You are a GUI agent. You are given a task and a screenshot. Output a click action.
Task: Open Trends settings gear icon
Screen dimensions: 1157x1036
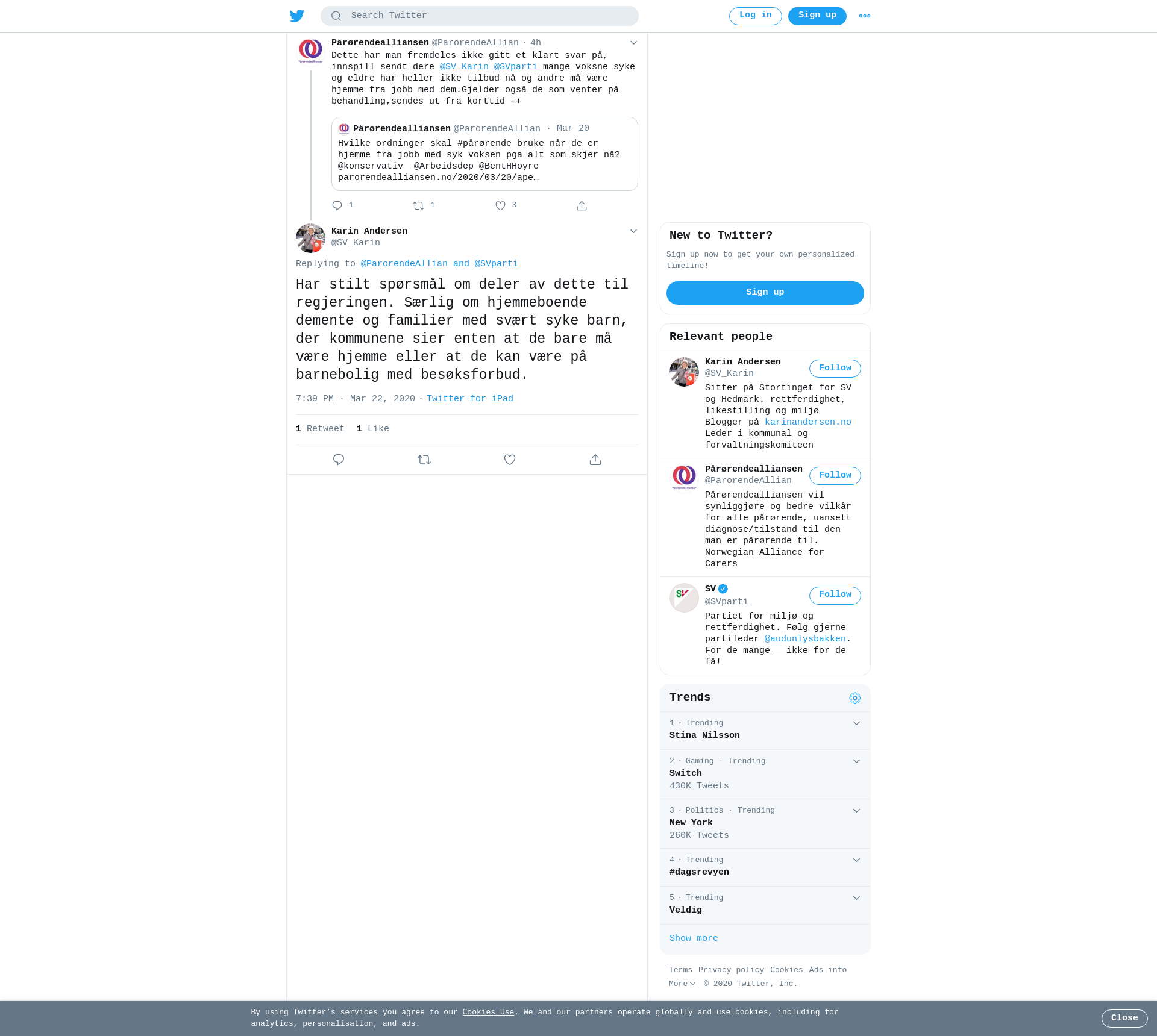click(x=855, y=698)
